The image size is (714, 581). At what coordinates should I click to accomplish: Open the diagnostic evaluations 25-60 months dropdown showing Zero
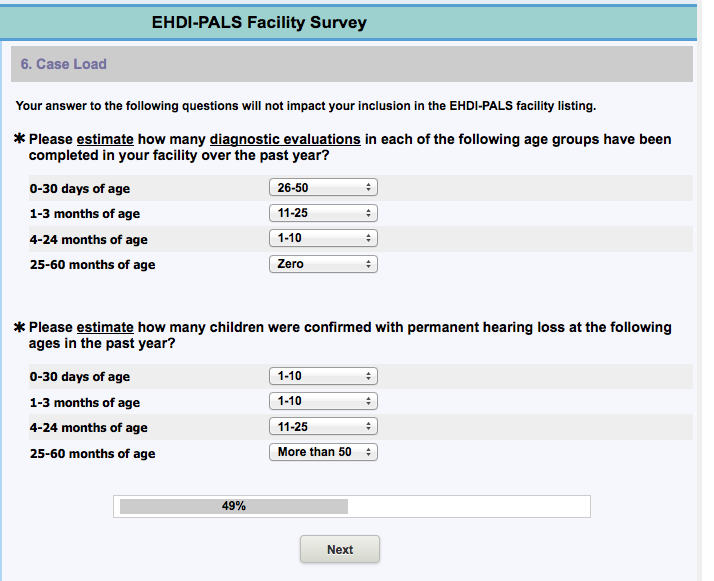point(323,264)
